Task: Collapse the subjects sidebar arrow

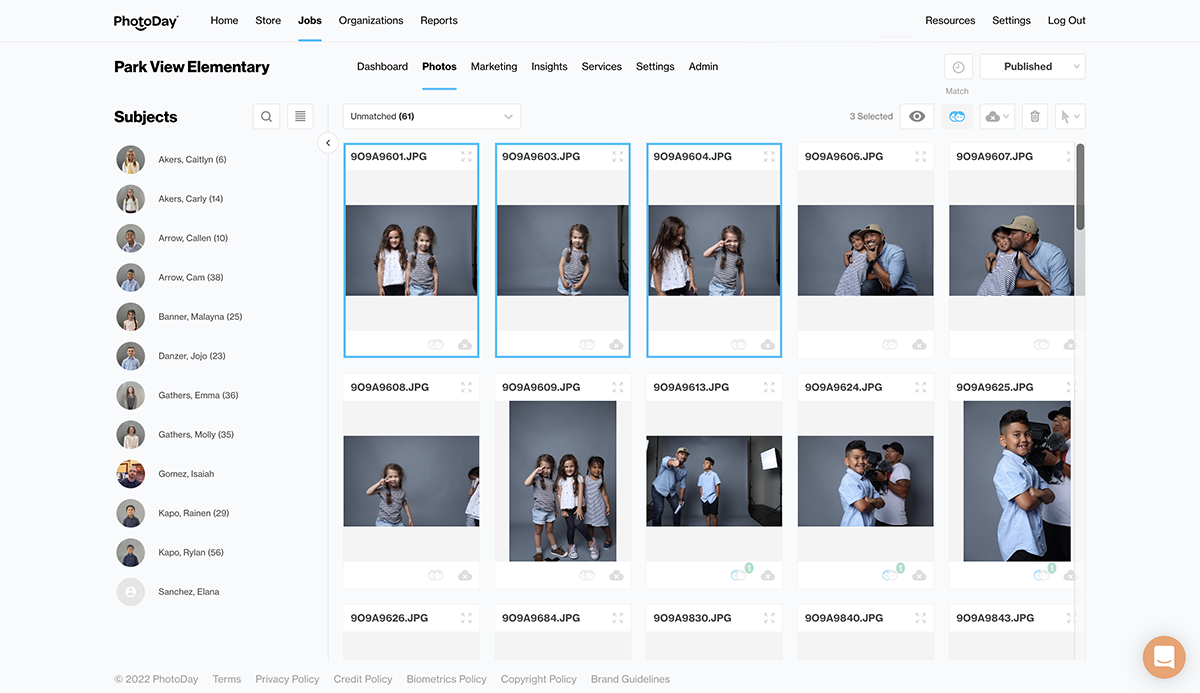Action: pos(328,143)
